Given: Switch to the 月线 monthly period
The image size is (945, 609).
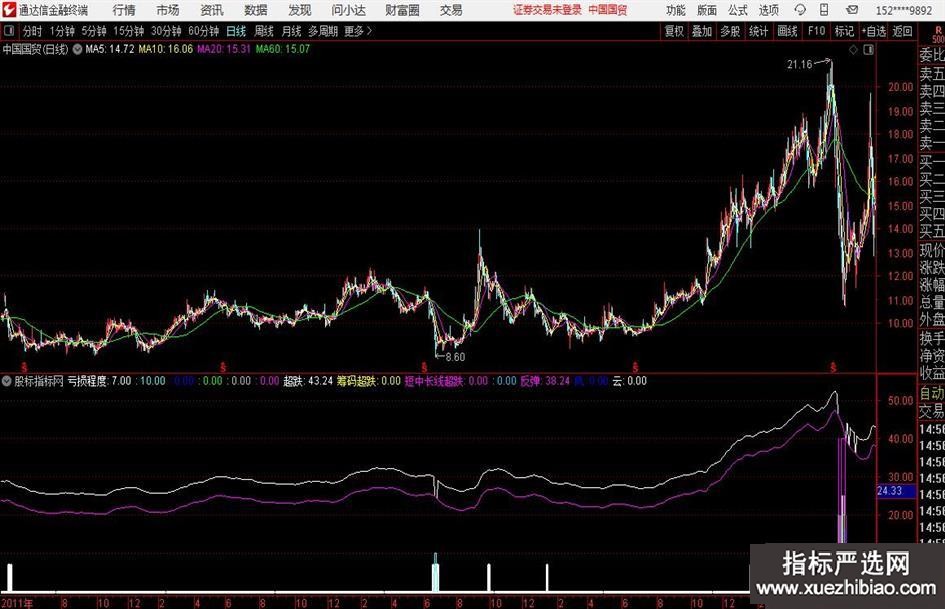Looking at the screenshot, I should tap(291, 31).
